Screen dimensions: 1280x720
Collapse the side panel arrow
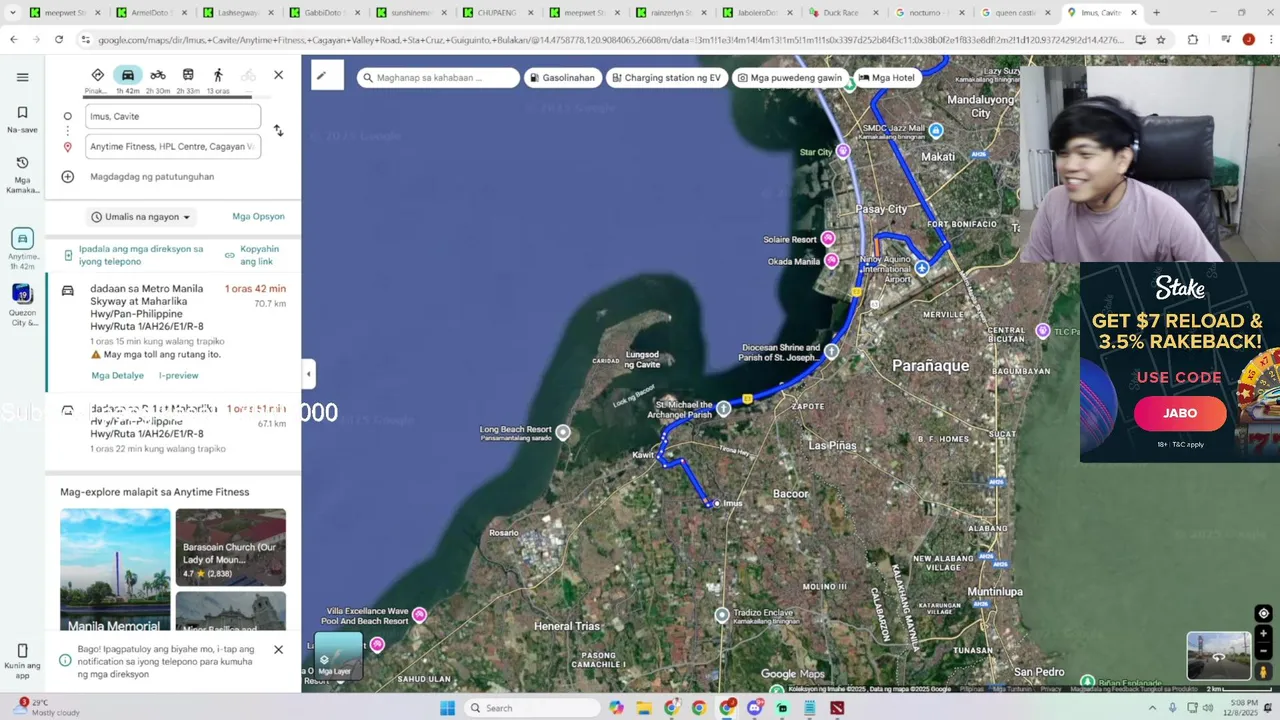coord(308,374)
